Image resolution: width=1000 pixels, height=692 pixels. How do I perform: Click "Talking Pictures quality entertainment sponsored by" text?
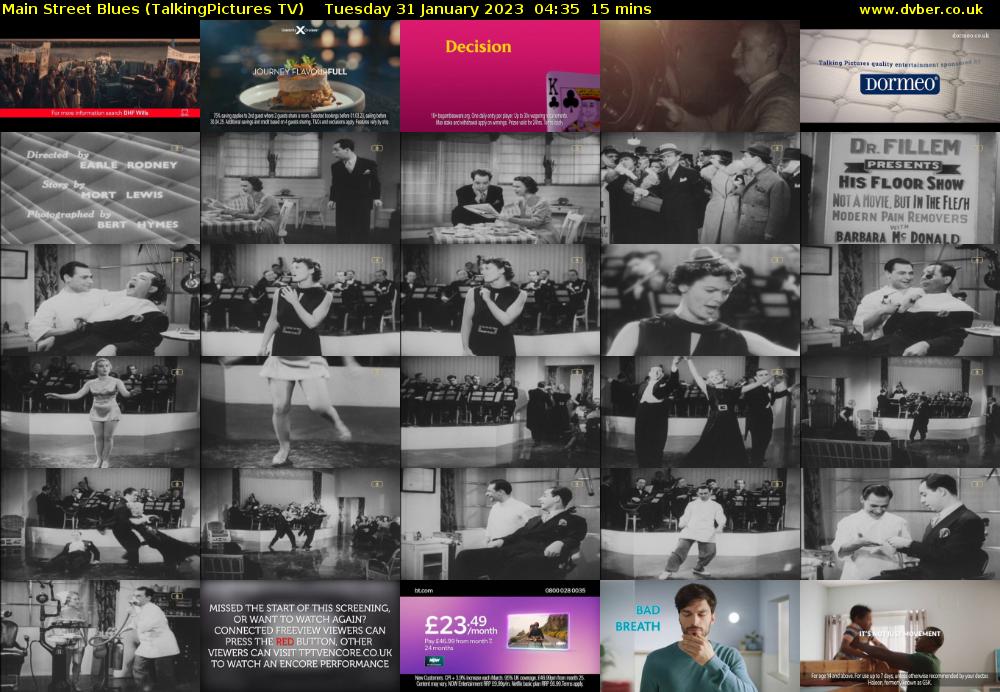tap(899, 63)
